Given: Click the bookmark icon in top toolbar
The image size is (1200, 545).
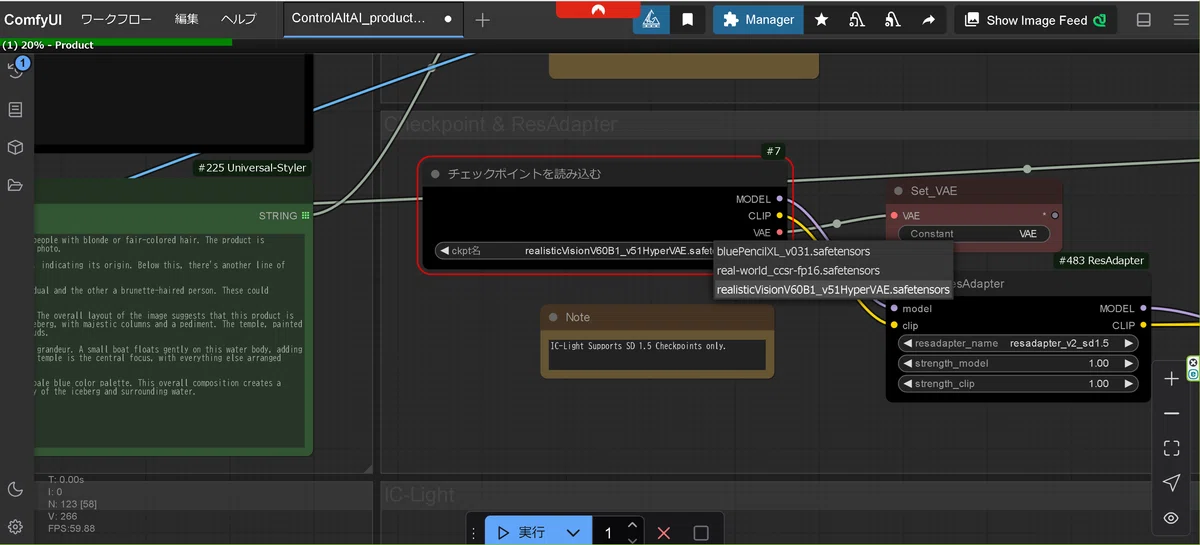Looking at the screenshot, I should [x=688, y=20].
